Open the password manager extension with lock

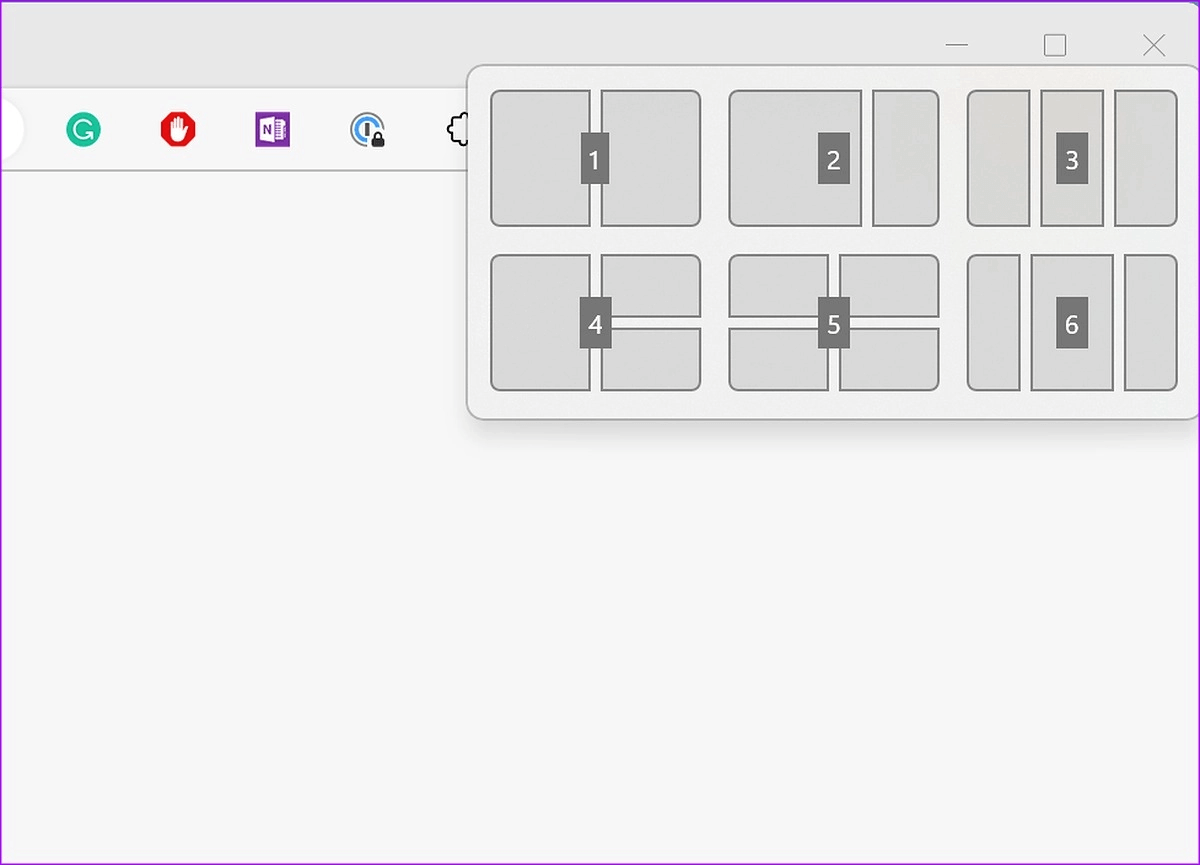(367, 130)
